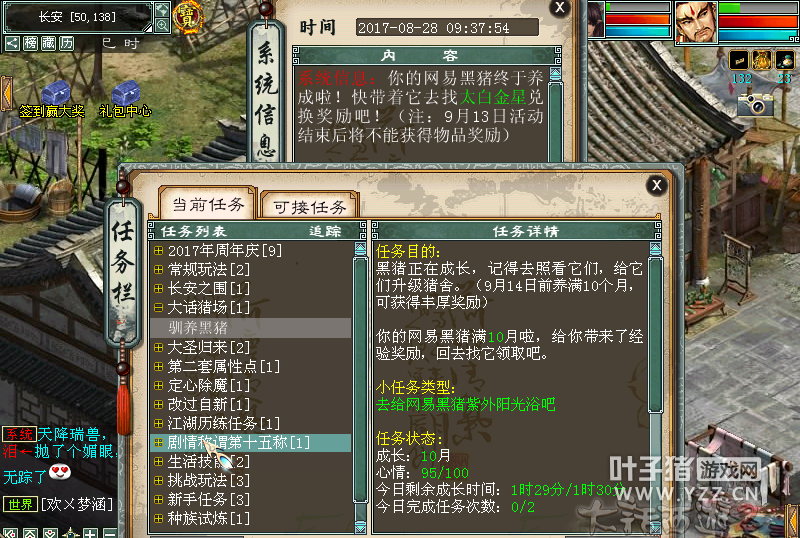Click the 榜 ranking icon under minimap

tap(30, 43)
